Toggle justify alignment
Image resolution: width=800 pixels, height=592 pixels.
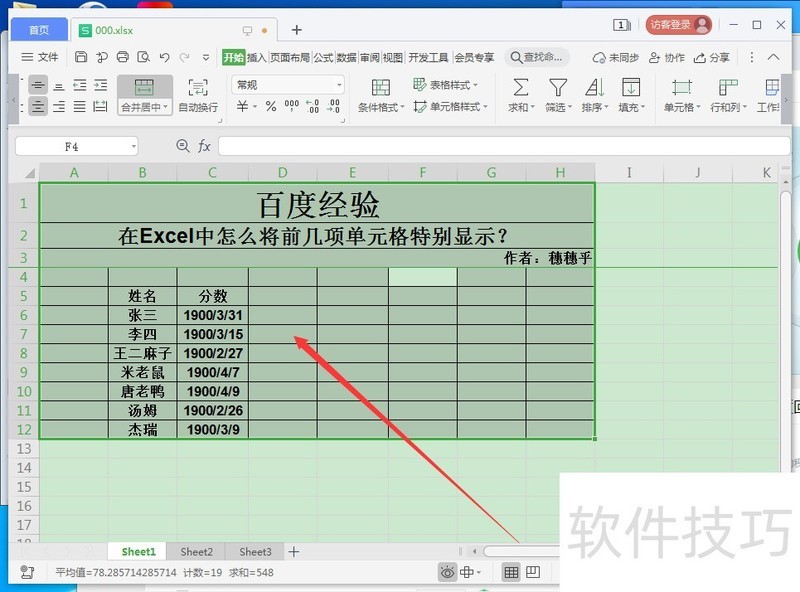tap(80, 106)
